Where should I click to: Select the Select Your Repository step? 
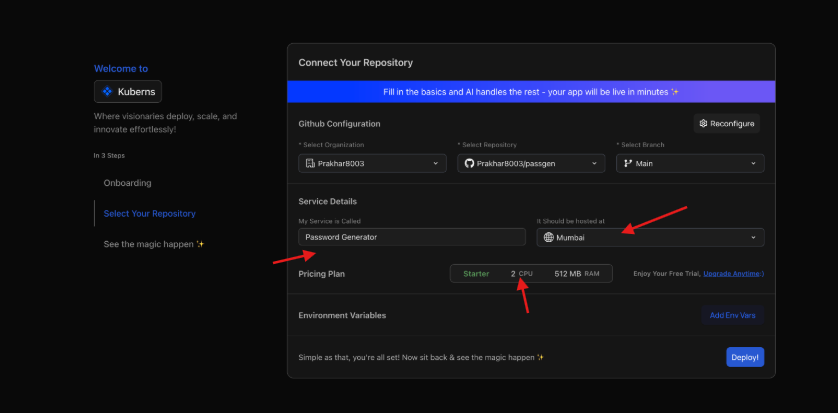149,213
